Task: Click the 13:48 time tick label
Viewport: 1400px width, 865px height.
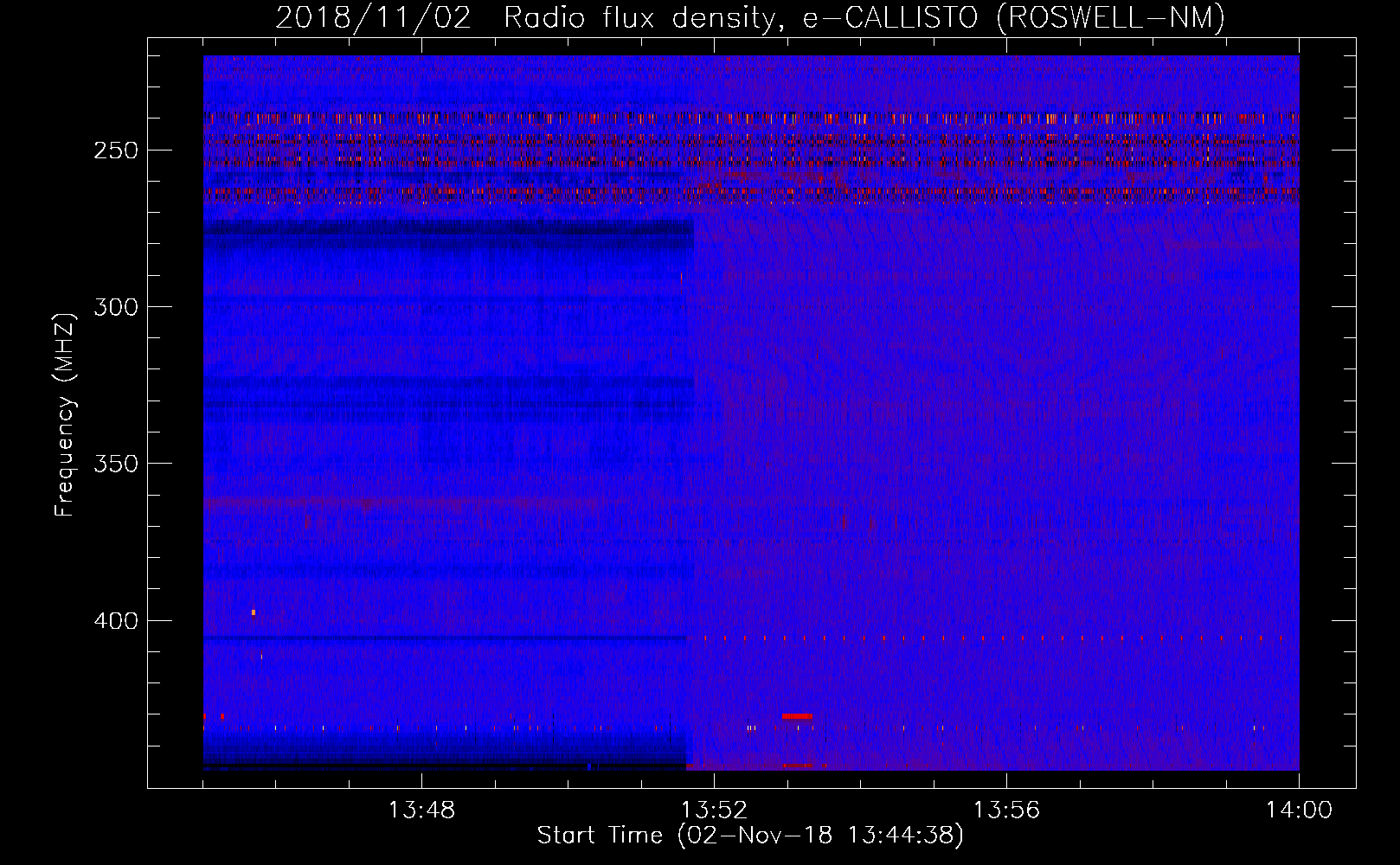Action: 421,811
